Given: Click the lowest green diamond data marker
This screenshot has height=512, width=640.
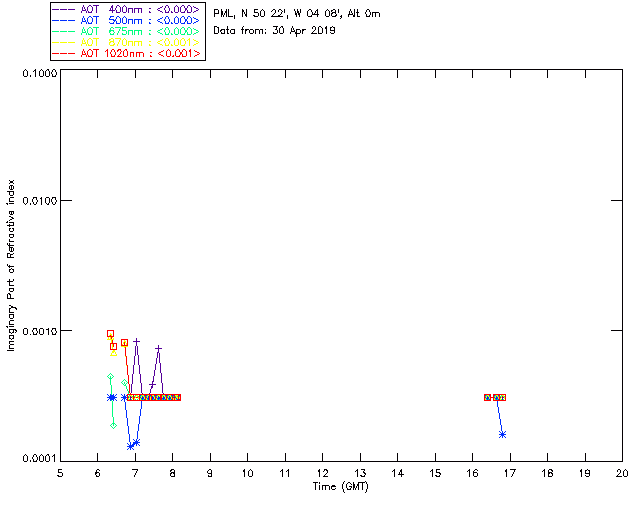Looking at the screenshot, I should coord(113,425).
